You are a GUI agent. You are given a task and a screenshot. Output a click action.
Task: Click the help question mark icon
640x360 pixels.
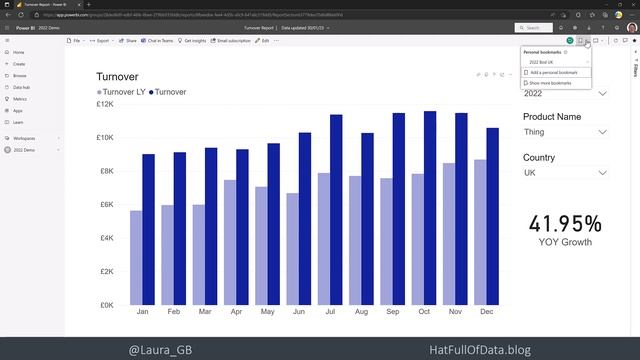(602, 28)
